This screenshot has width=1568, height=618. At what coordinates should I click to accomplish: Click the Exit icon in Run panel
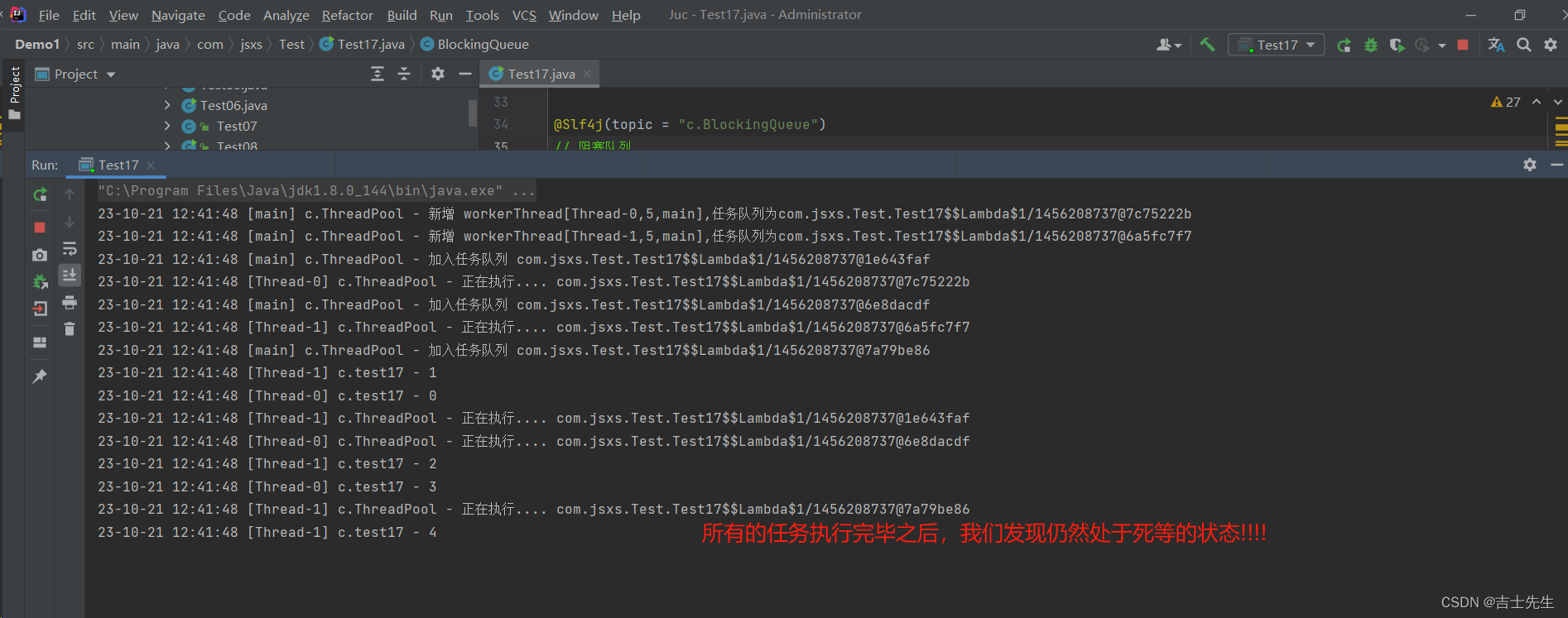(40, 309)
